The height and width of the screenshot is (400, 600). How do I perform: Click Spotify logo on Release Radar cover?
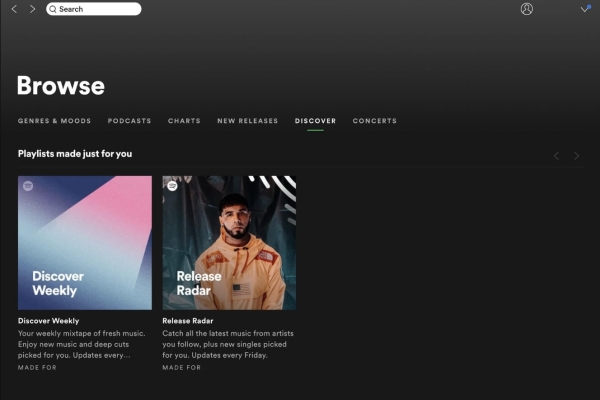[172, 186]
